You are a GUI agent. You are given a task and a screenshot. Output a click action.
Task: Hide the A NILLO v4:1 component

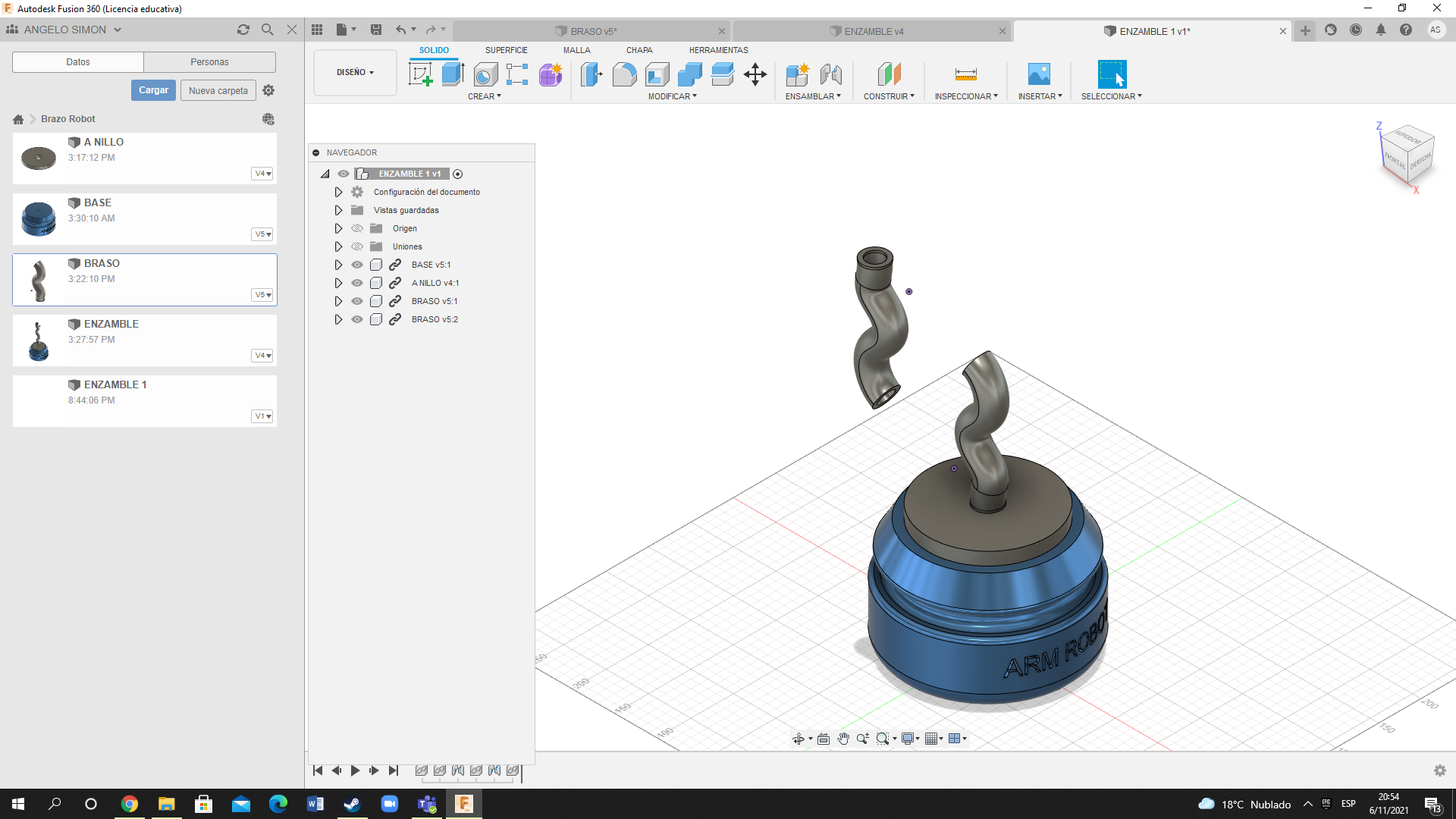click(x=357, y=283)
